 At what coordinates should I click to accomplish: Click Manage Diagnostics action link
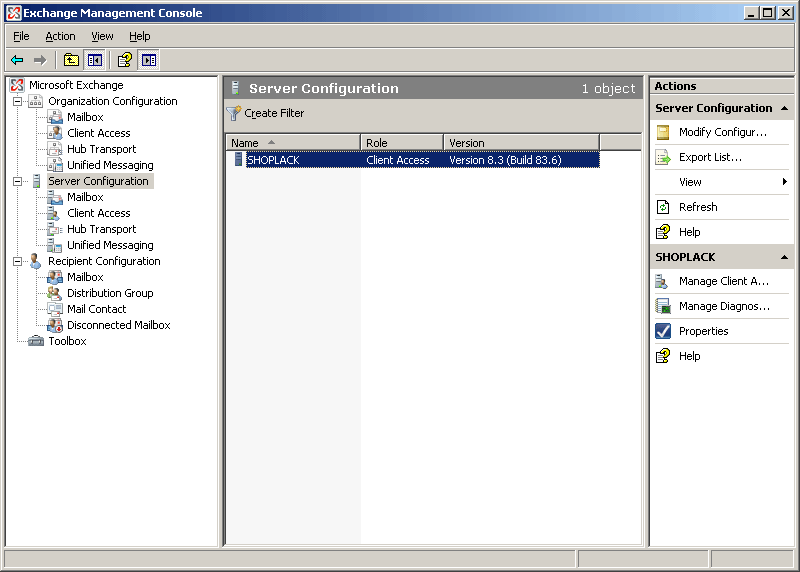click(x=724, y=306)
